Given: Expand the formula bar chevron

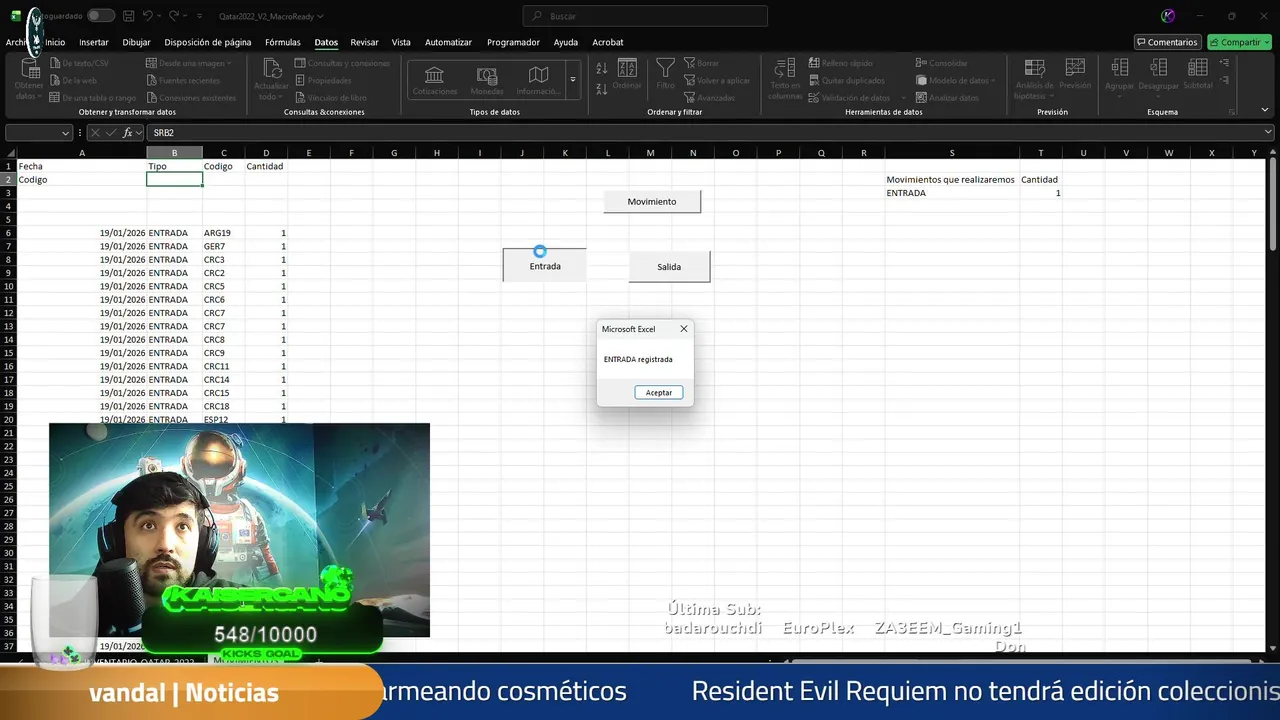Looking at the screenshot, I should point(1268,132).
